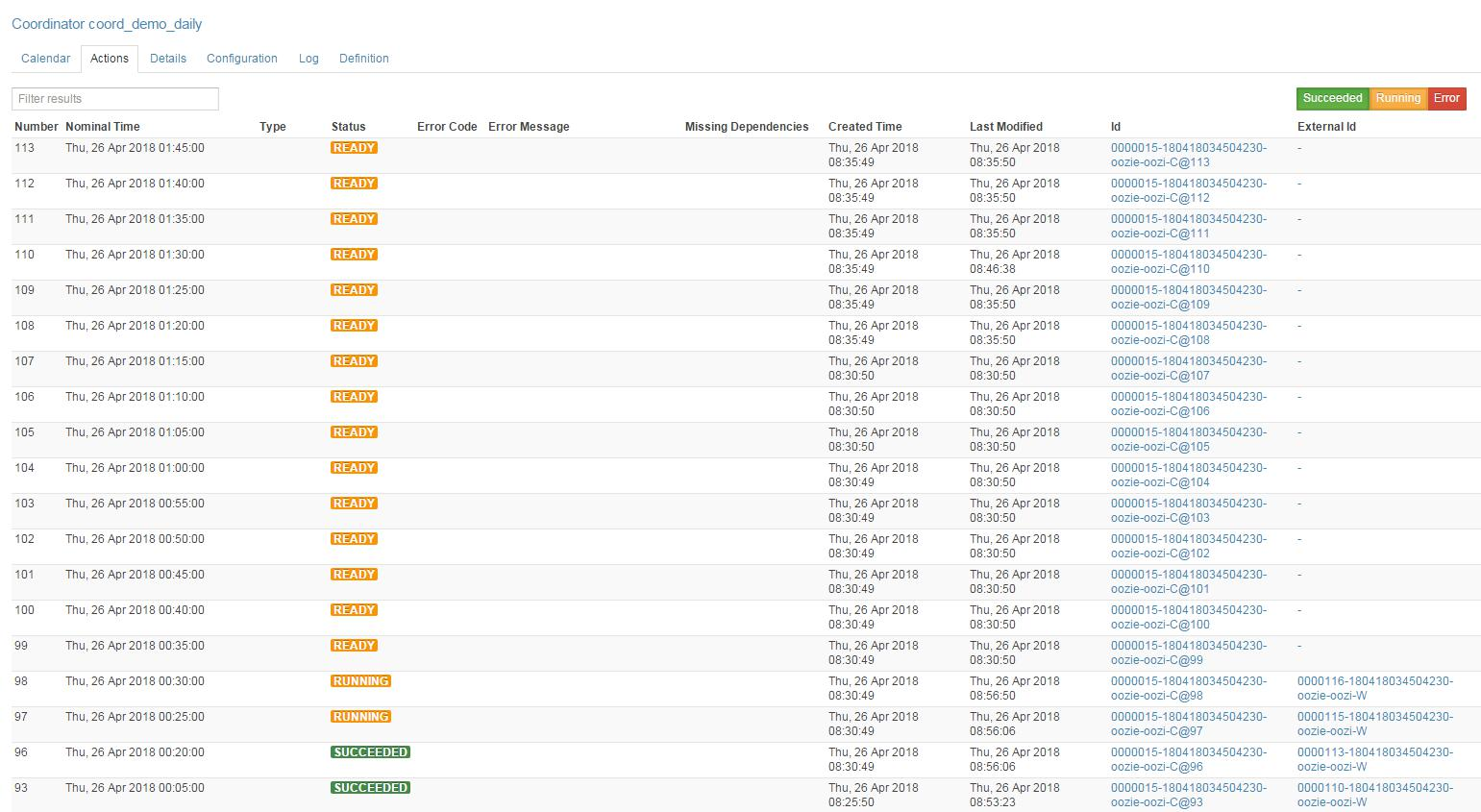The width and height of the screenshot is (1481, 812).
Task: Click the Number column header
Action: tap(37, 127)
